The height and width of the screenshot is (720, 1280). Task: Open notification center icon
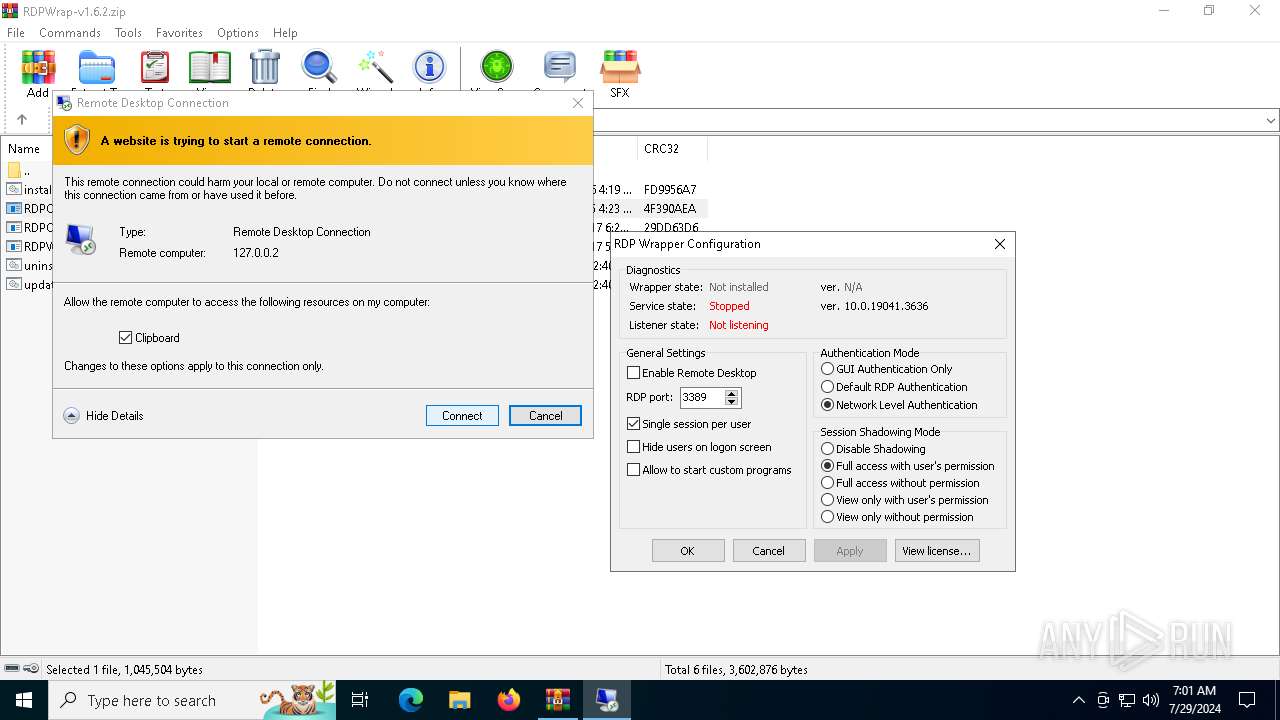(1247, 700)
